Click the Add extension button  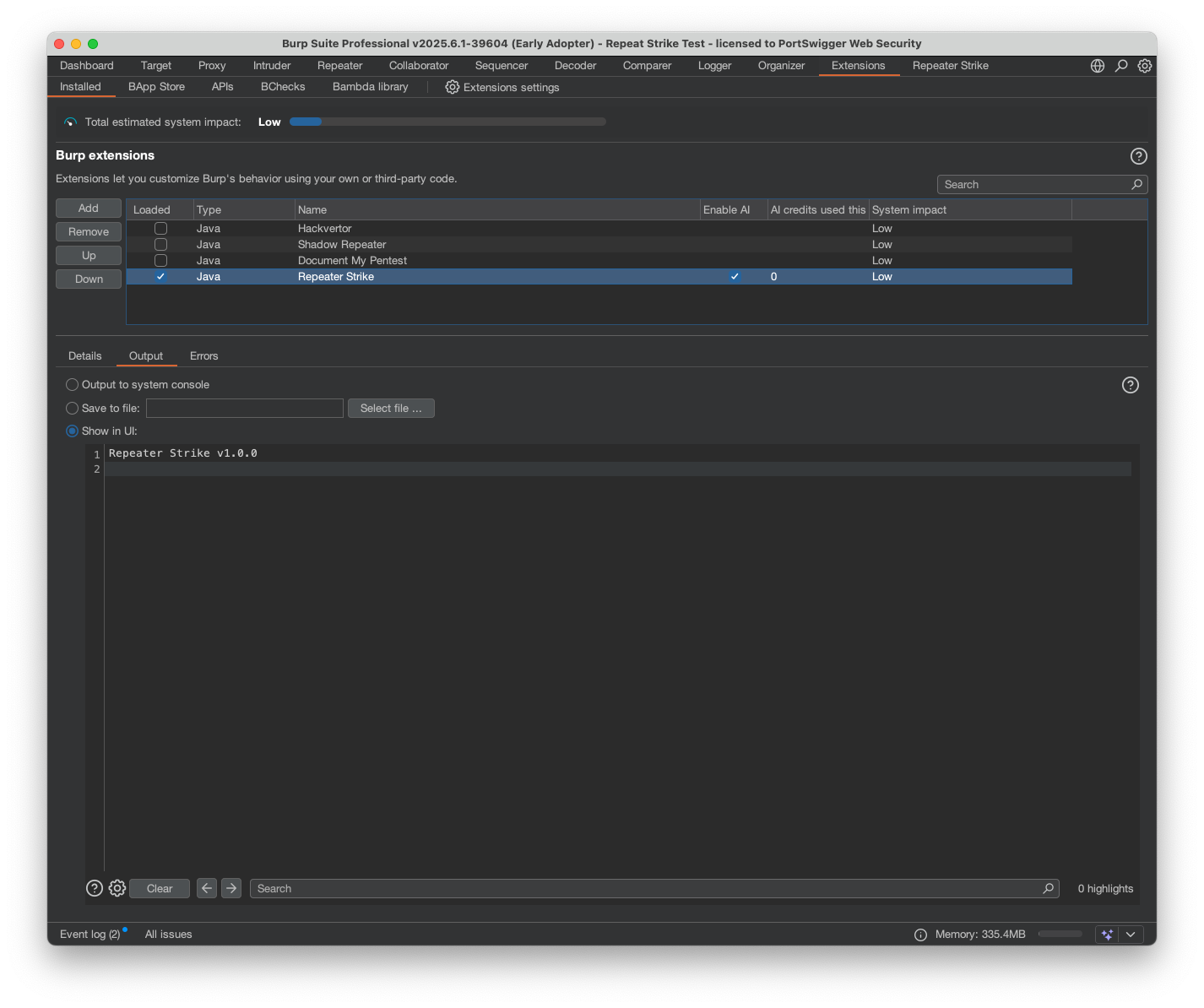89,209
